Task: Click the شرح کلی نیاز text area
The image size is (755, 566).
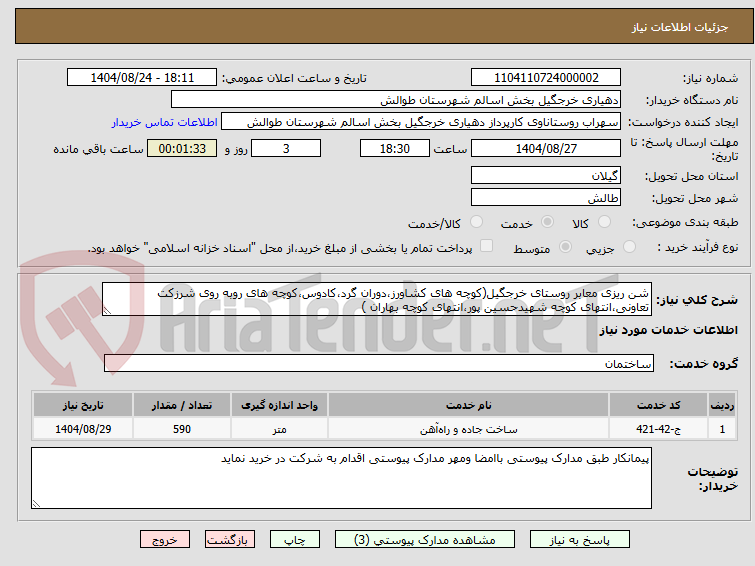Action: tap(377, 299)
